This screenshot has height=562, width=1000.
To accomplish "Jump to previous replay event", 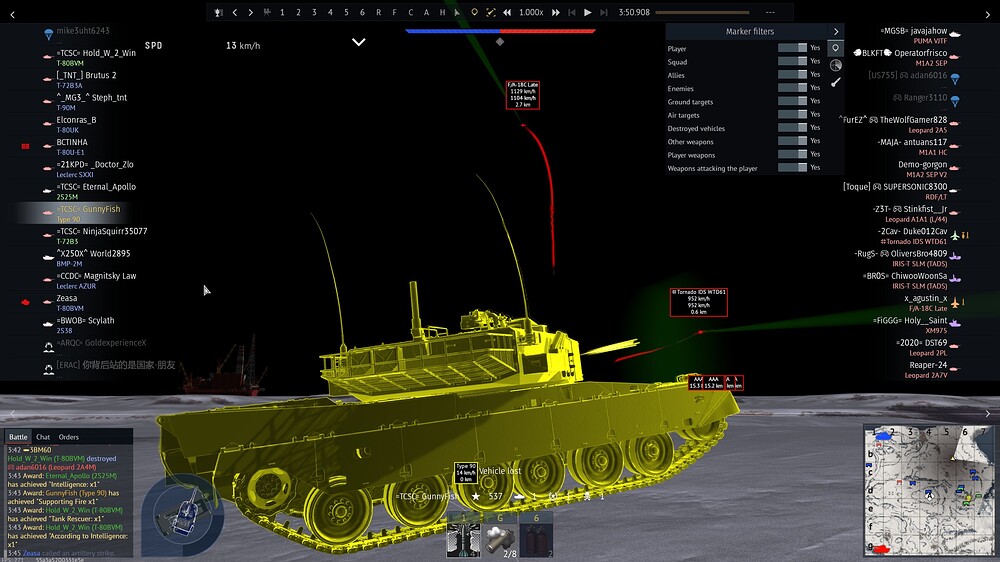I will coord(571,12).
